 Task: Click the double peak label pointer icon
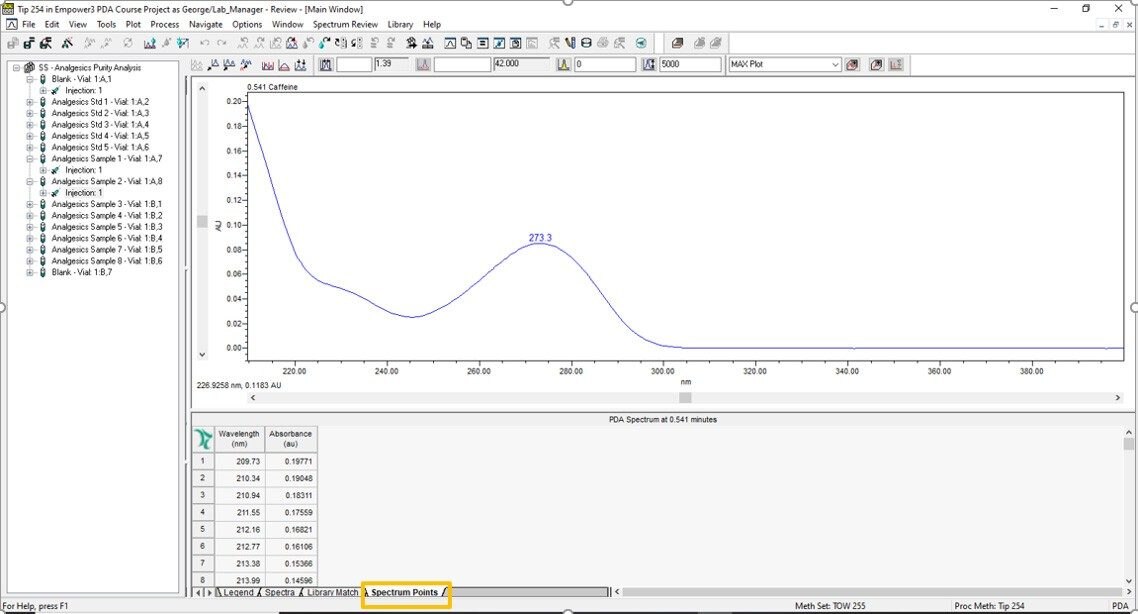pos(229,65)
